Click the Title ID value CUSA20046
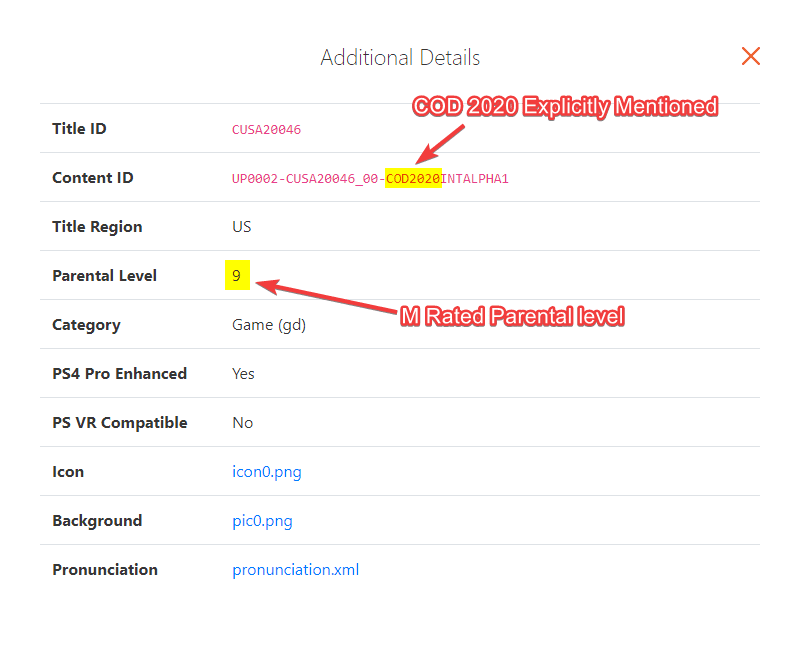The width and height of the screenshot is (800, 649). (x=266, y=130)
